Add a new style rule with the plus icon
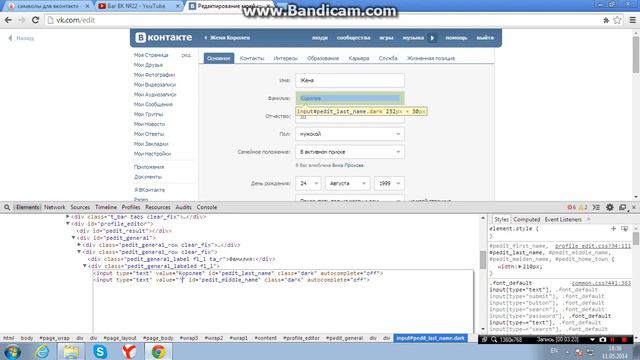Viewport: 640px width, 360px height. pyautogui.click(x=613, y=229)
